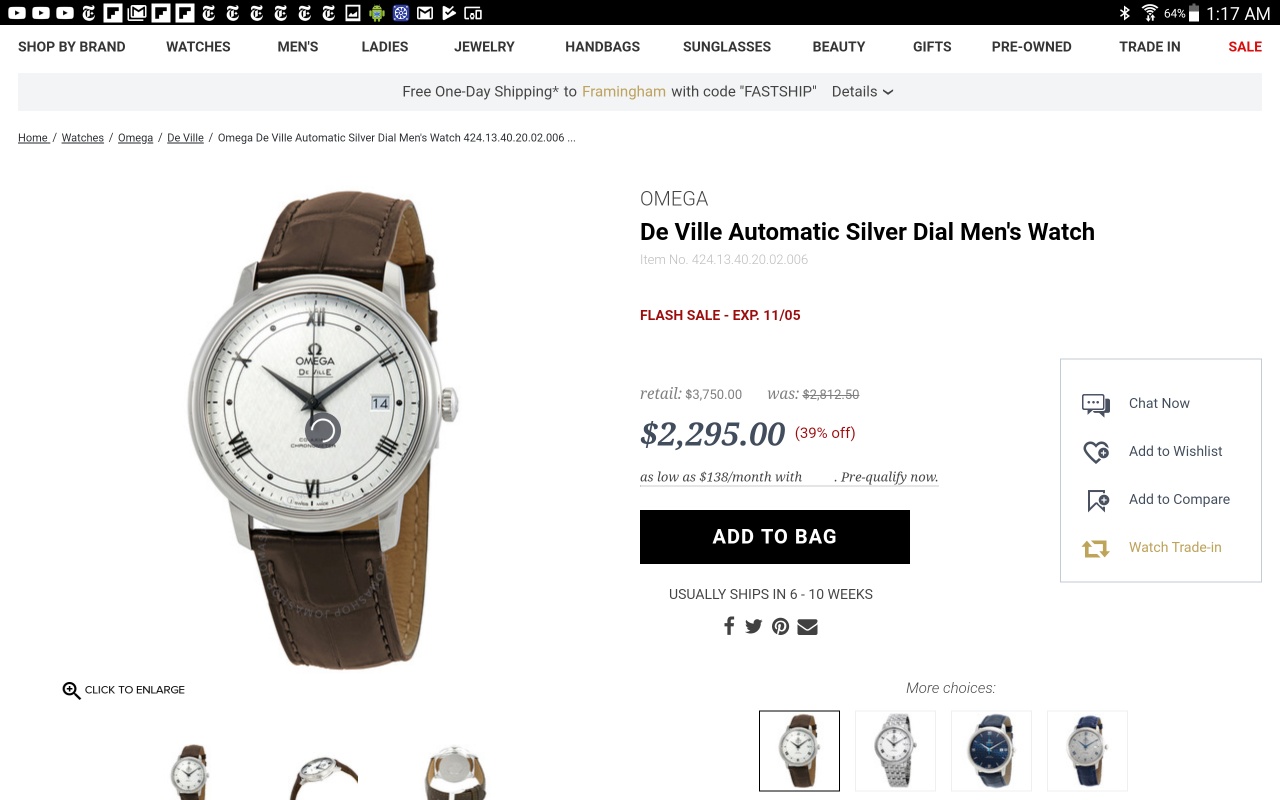Click the Add to Wishlist heart icon
Image resolution: width=1280 pixels, height=800 pixels.
[x=1096, y=452]
